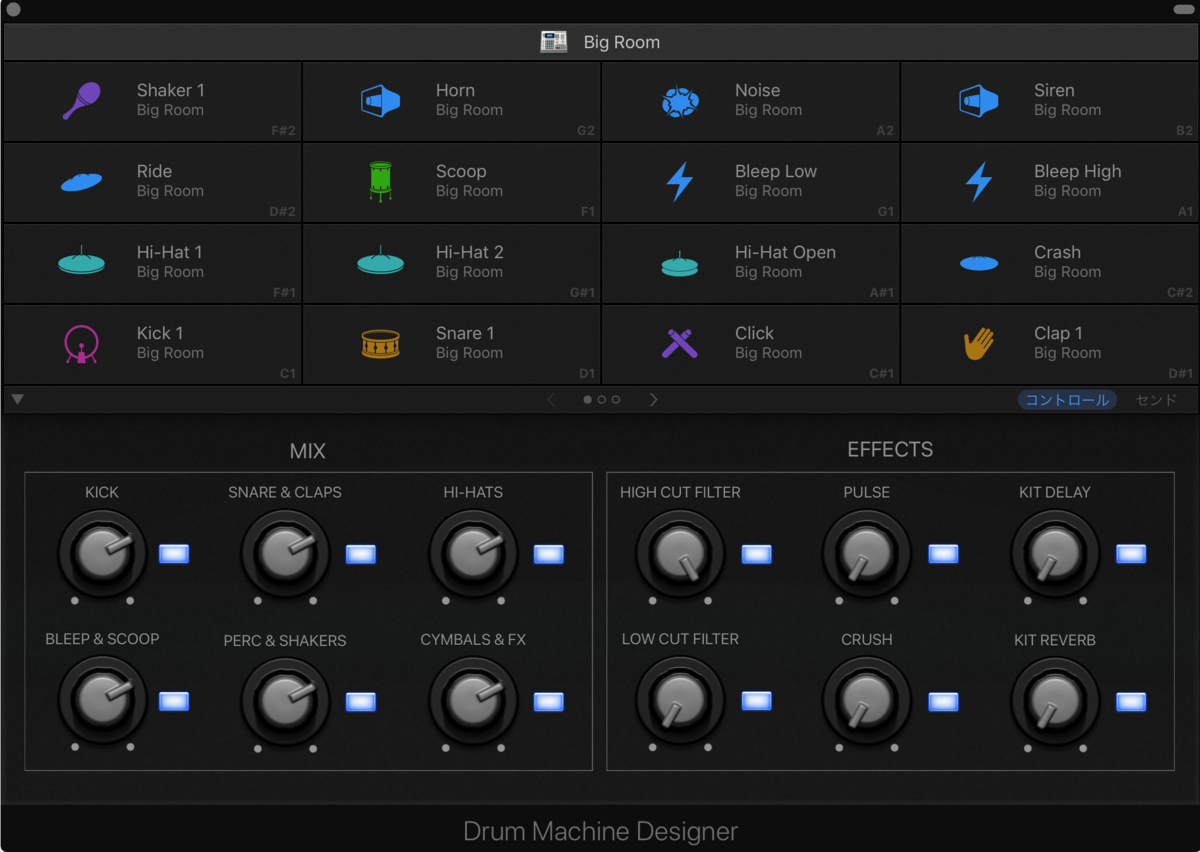Switch to the コントロール tab
Viewport: 1200px width, 852px height.
pos(1068,399)
